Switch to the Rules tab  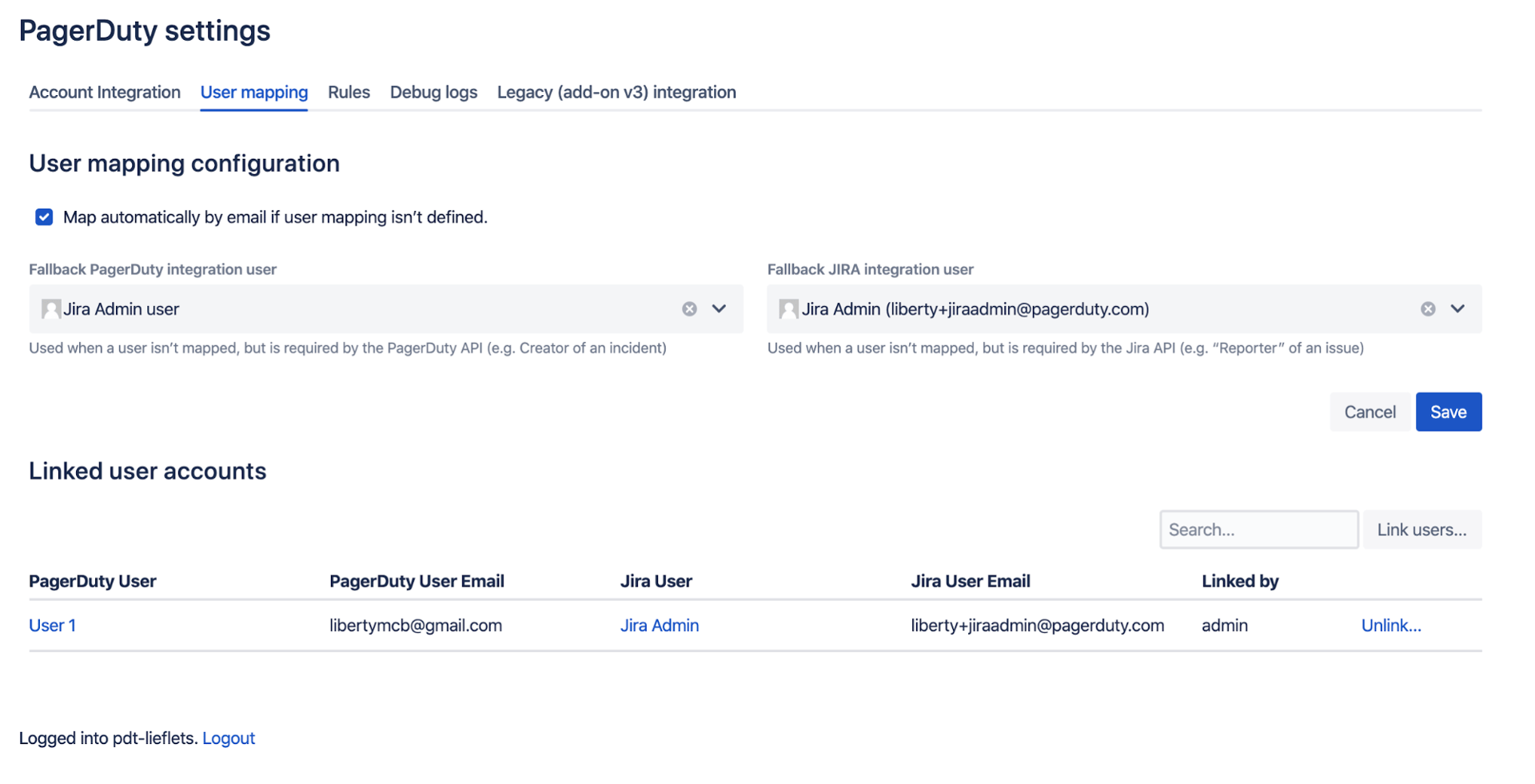pyautogui.click(x=349, y=93)
